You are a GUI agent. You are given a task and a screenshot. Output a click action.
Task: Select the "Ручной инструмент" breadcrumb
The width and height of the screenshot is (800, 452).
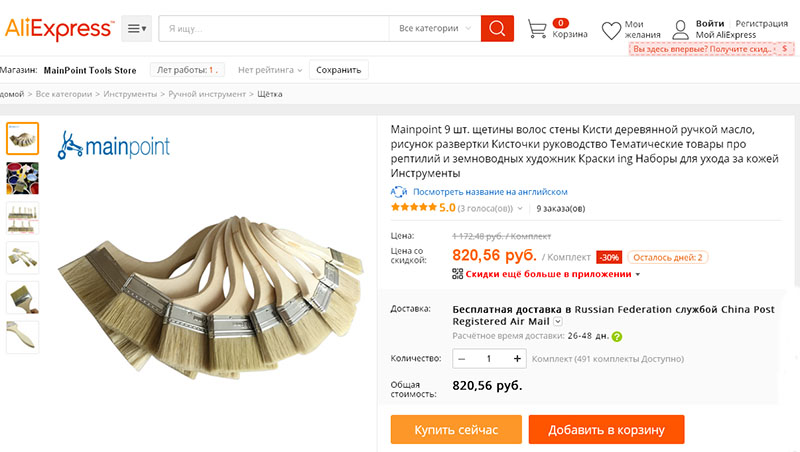207,94
